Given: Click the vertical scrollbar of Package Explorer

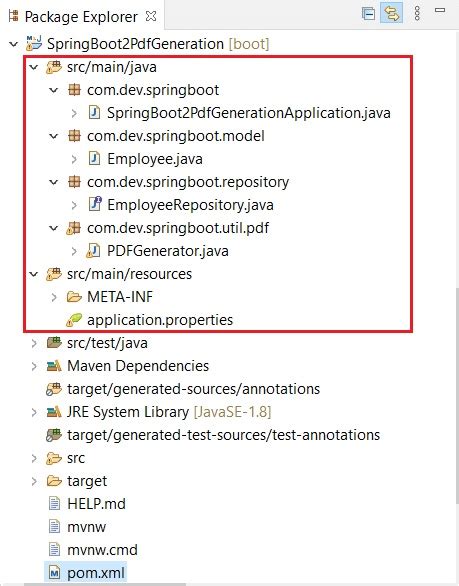Looking at the screenshot, I should click(x=457, y=396).
